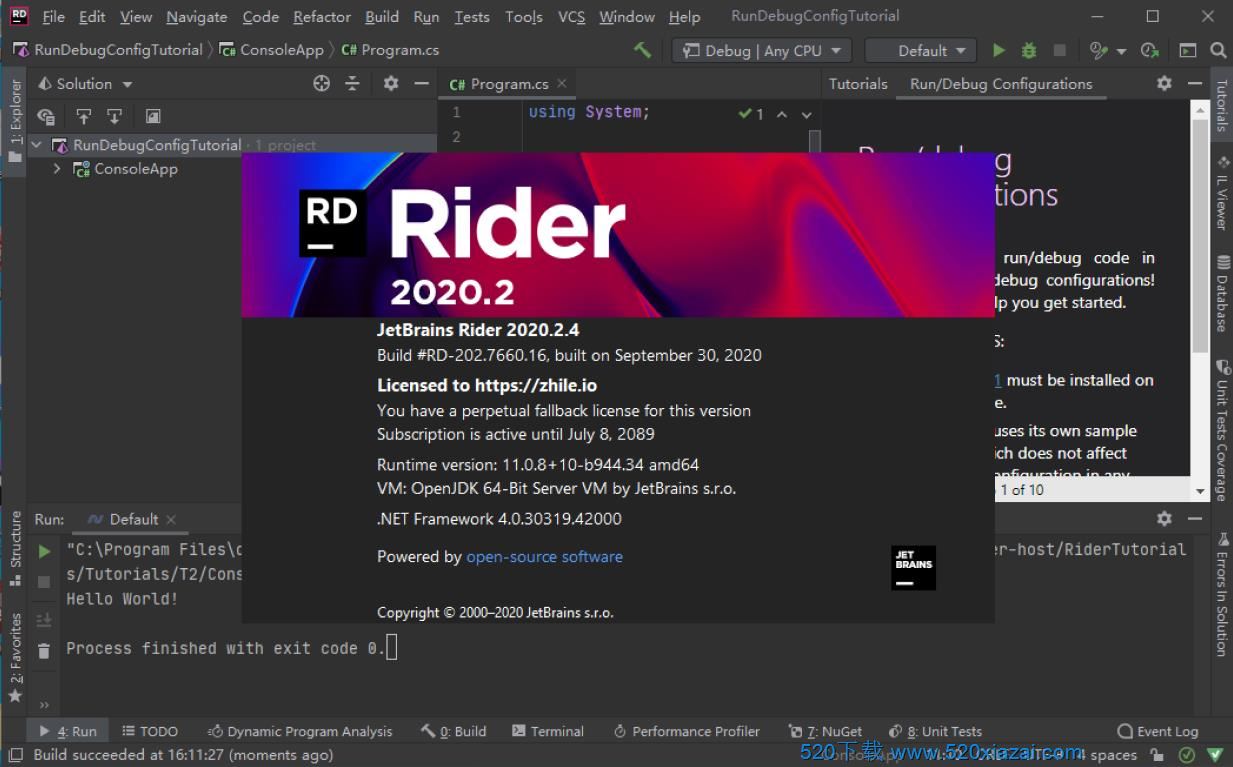
Task: Open the TODO tool window
Action: (150, 731)
